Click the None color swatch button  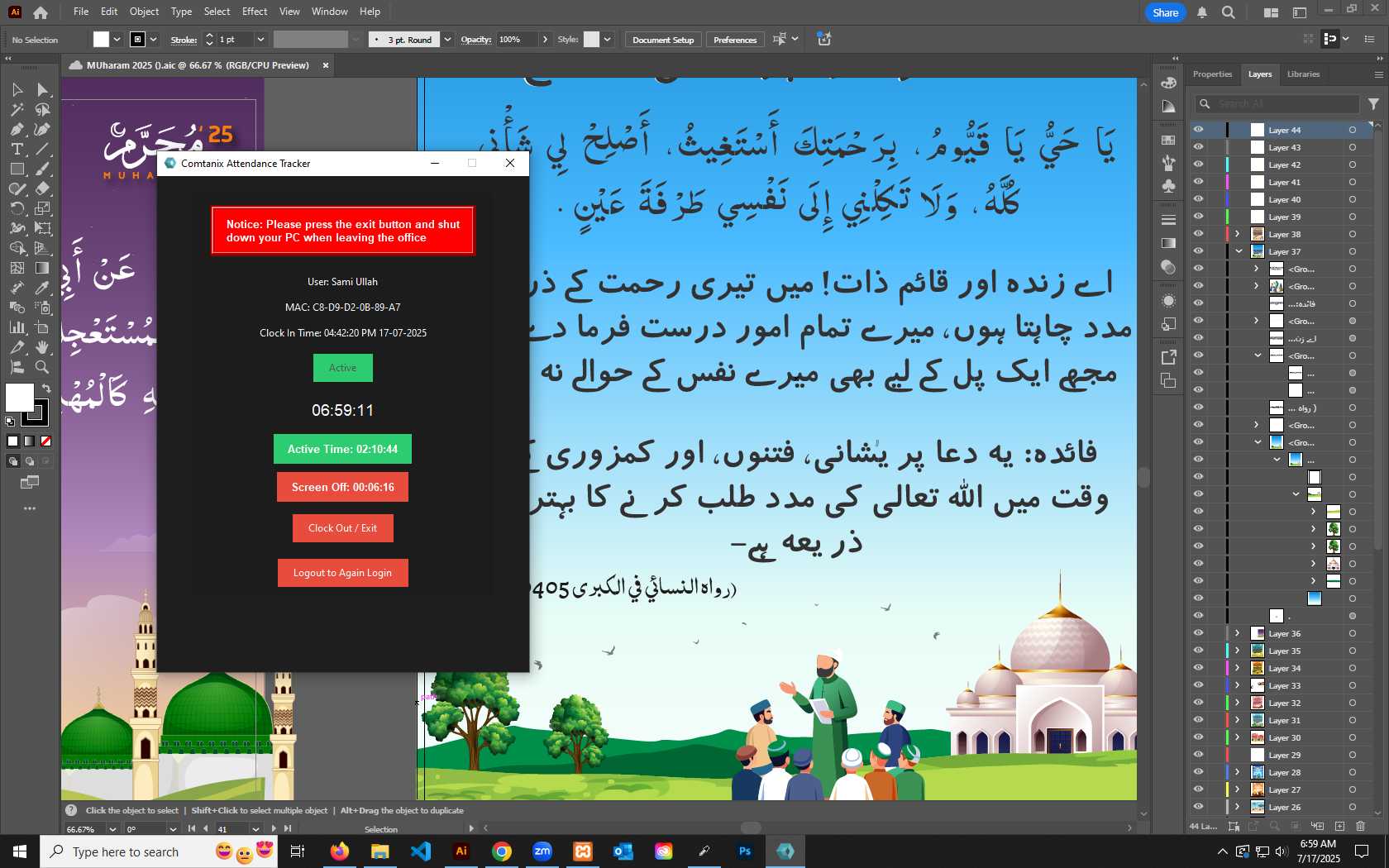[46, 441]
